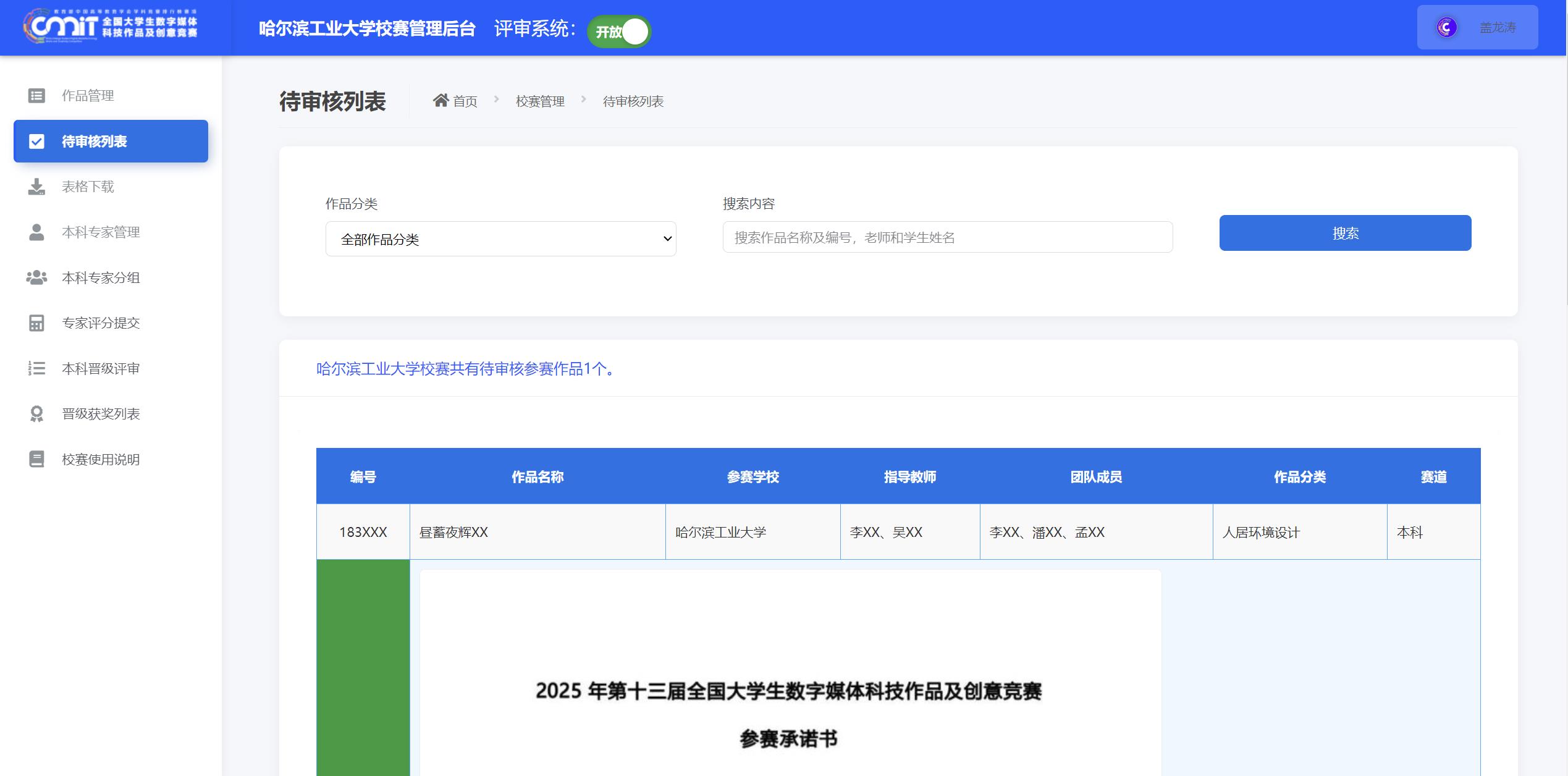
Task: Open 本科专家分组 menu item
Action: click(111, 277)
